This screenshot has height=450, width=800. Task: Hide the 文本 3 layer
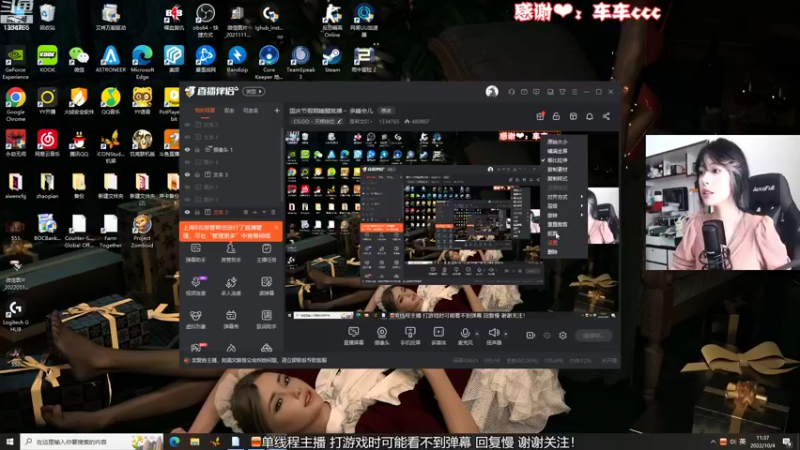[187, 174]
